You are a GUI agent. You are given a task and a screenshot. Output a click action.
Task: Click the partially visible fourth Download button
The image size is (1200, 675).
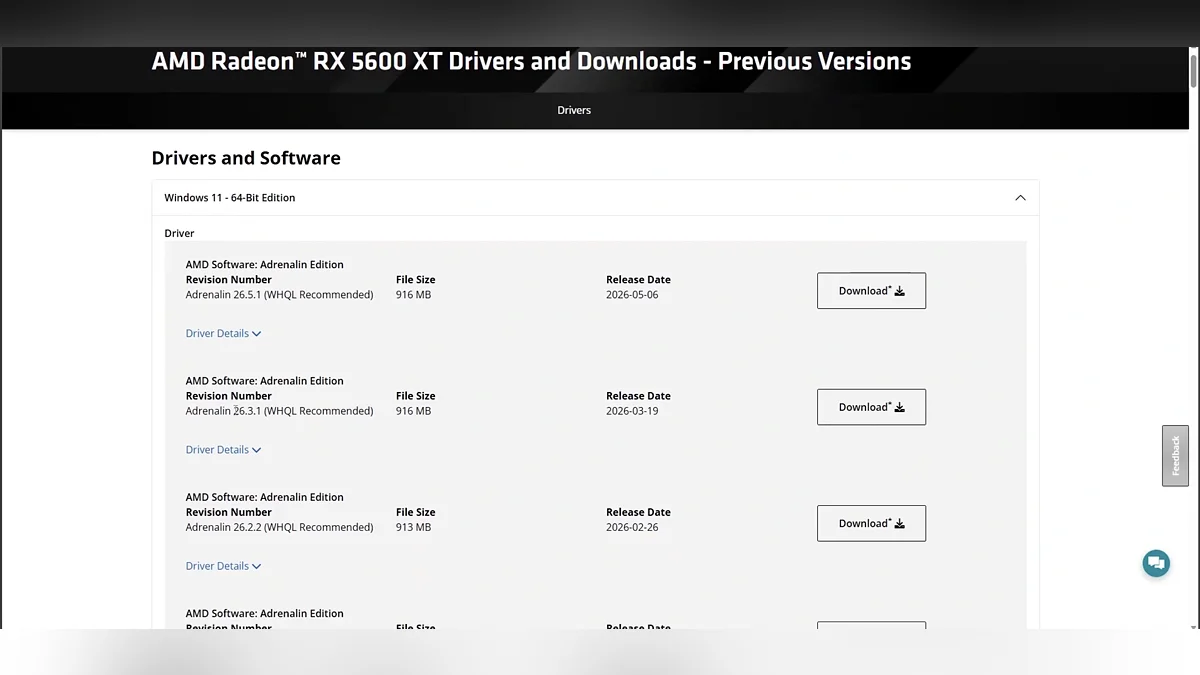pos(871,625)
